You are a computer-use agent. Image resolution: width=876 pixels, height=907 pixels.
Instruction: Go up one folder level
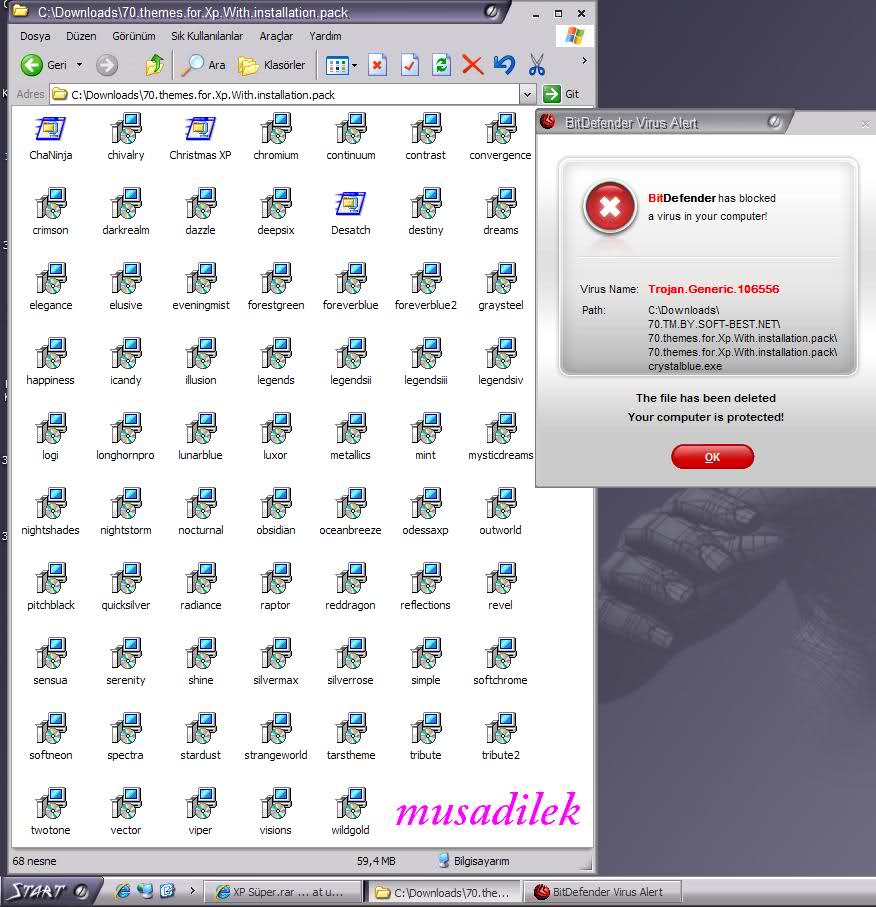[x=154, y=65]
